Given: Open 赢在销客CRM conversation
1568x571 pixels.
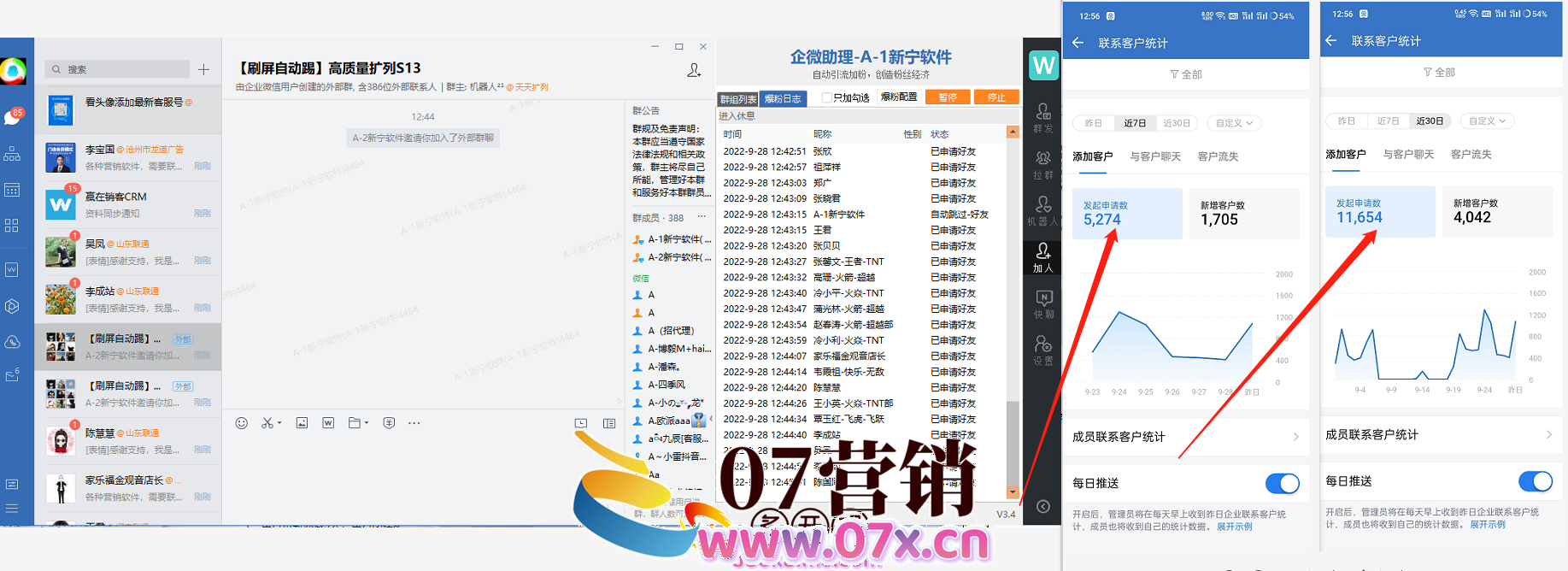Looking at the screenshot, I should pyautogui.click(x=128, y=205).
